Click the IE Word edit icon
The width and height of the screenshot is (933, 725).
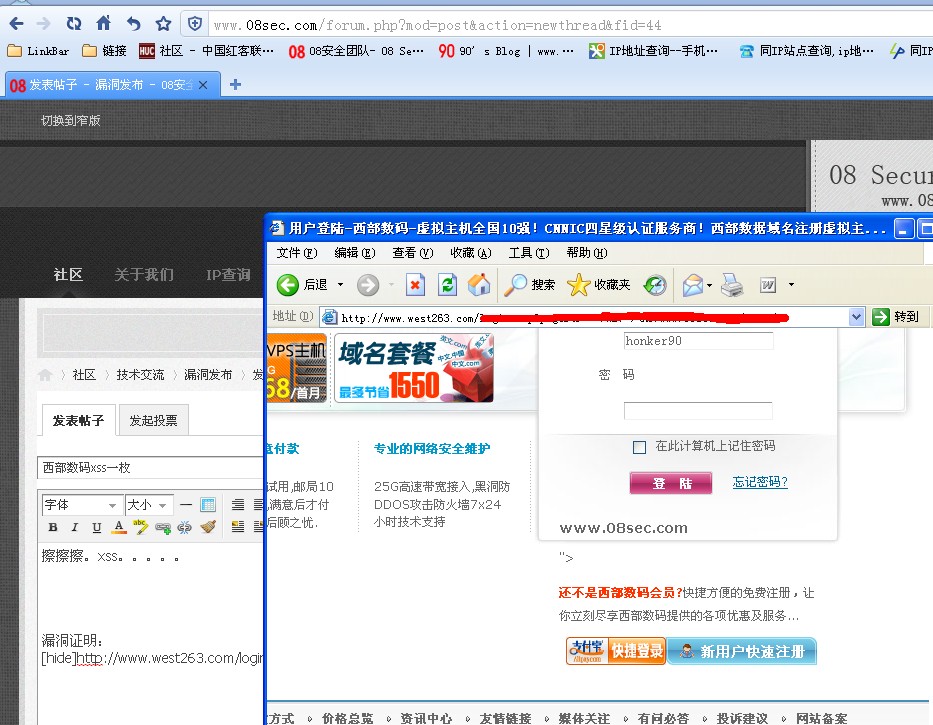pos(768,285)
